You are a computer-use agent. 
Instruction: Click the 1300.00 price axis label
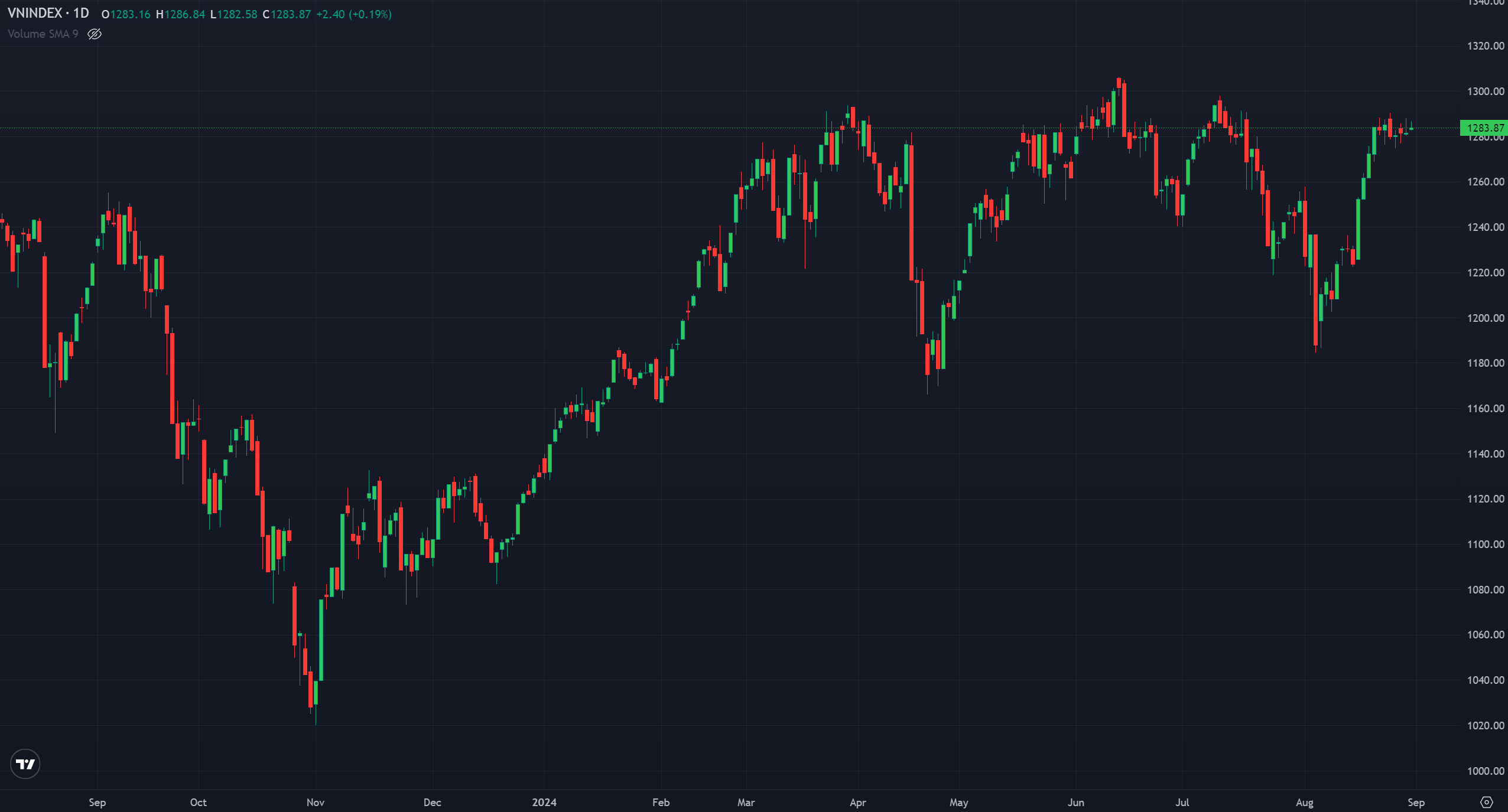pyautogui.click(x=1485, y=92)
